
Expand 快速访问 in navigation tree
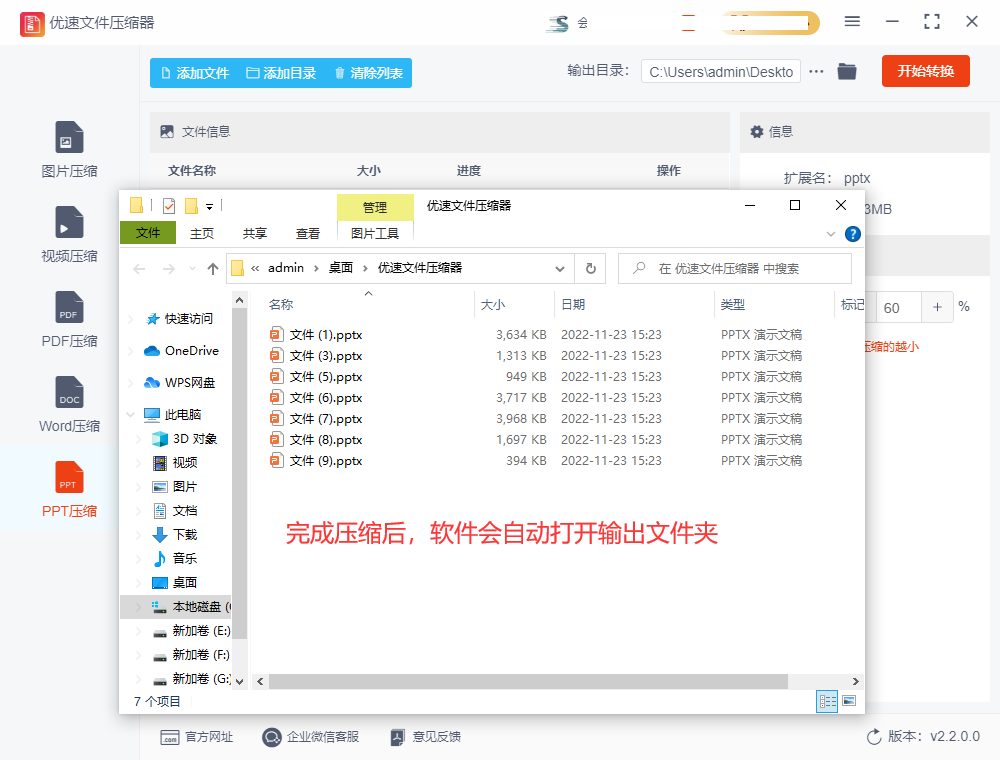click(131, 319)
